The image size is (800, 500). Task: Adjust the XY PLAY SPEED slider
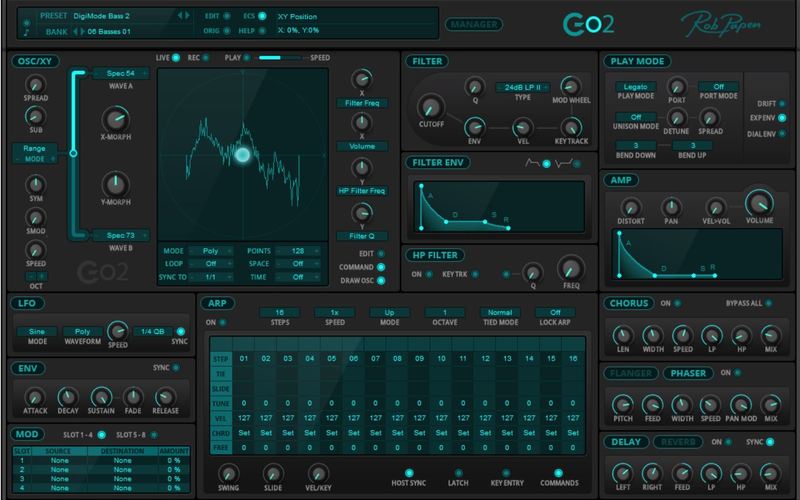pos(280,58)
